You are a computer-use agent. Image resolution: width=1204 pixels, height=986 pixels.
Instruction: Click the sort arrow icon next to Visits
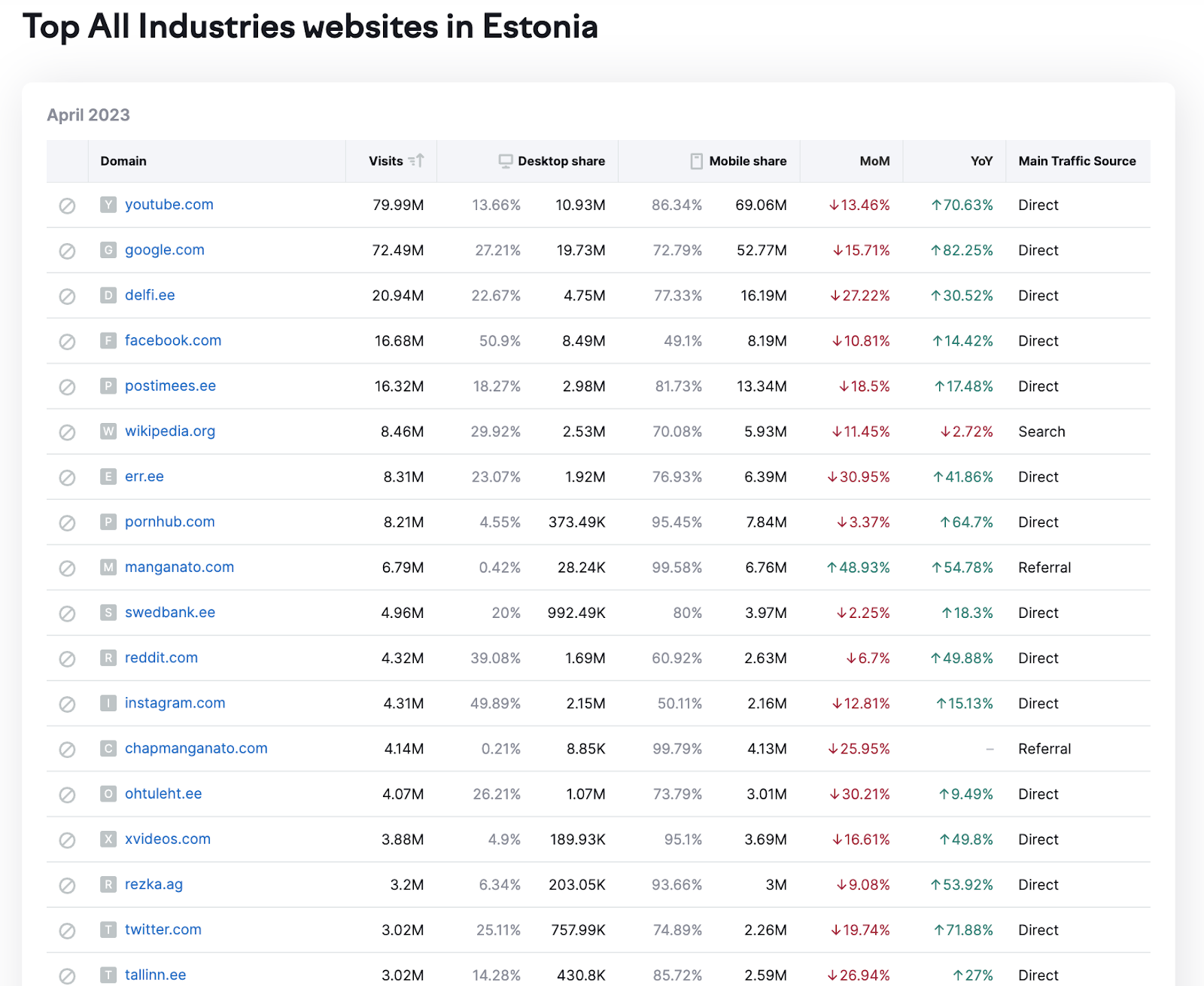tap(416, 160)
